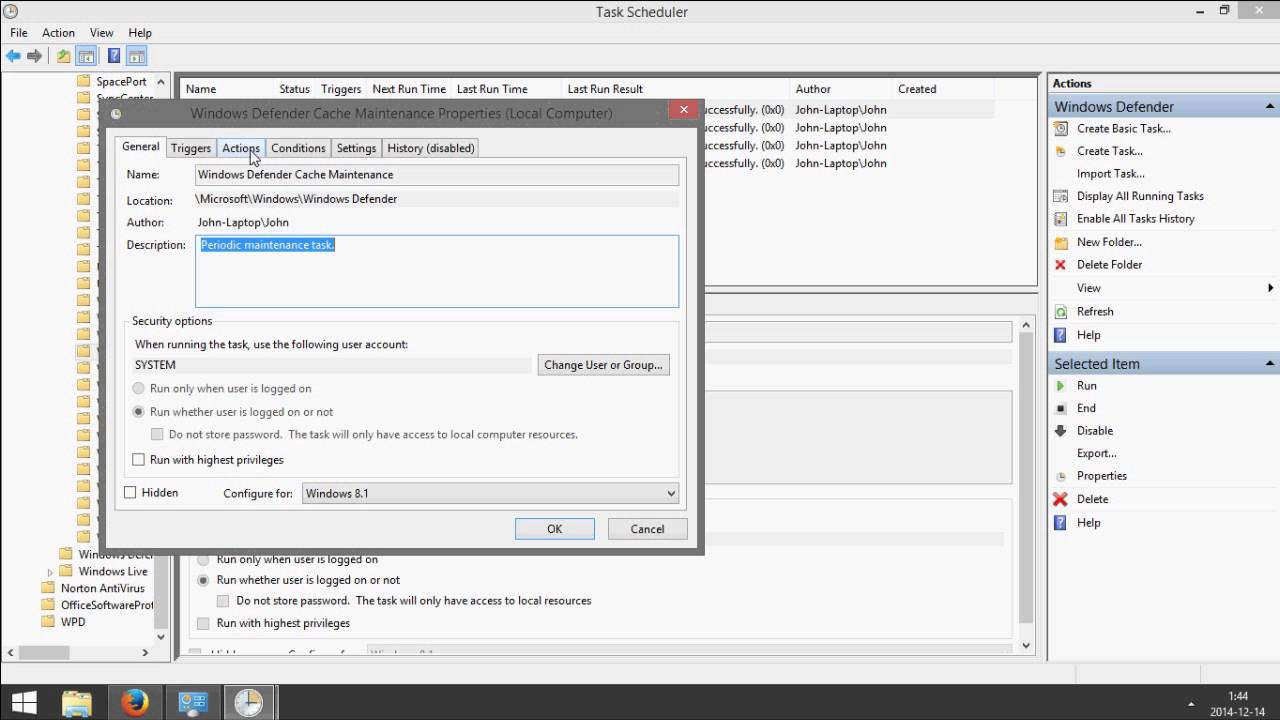Click Change User or Group button

603,365
